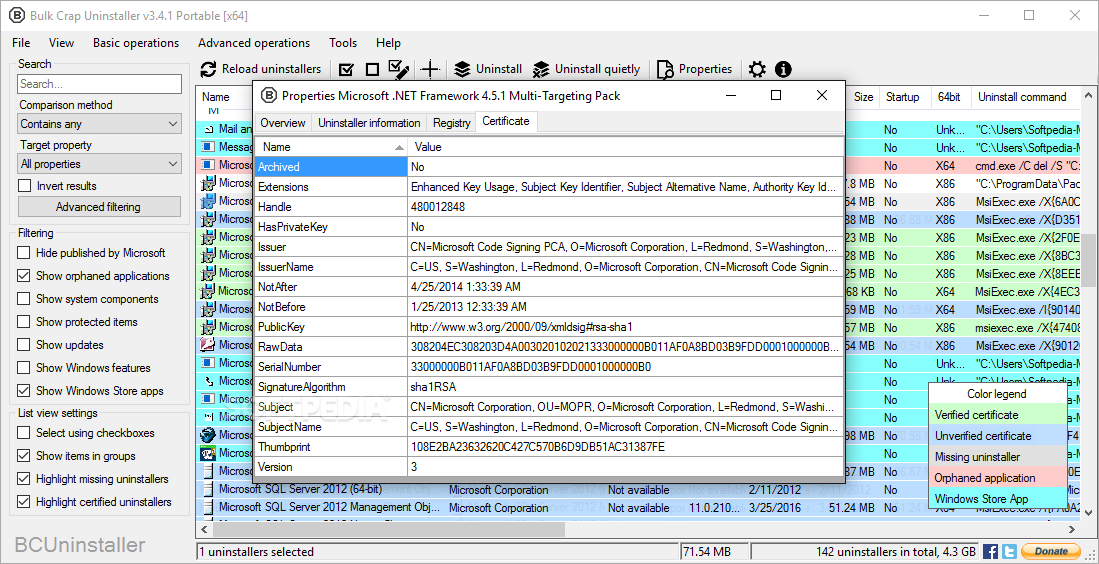1099x564 pixels.
Task: Click the Donate button
Action: coord(1051,551)
